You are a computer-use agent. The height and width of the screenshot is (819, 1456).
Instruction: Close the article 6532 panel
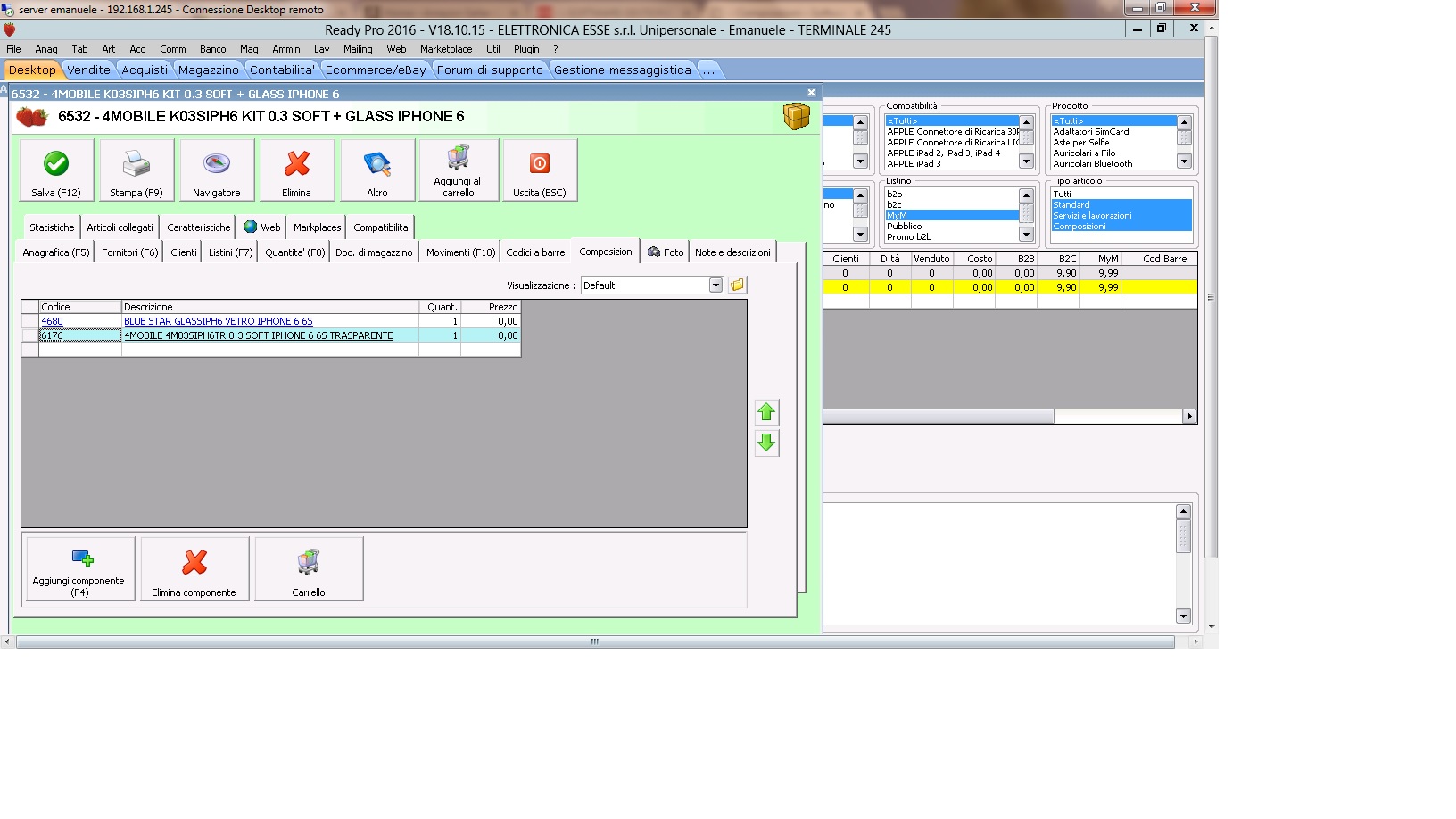[x=811, y=93]
